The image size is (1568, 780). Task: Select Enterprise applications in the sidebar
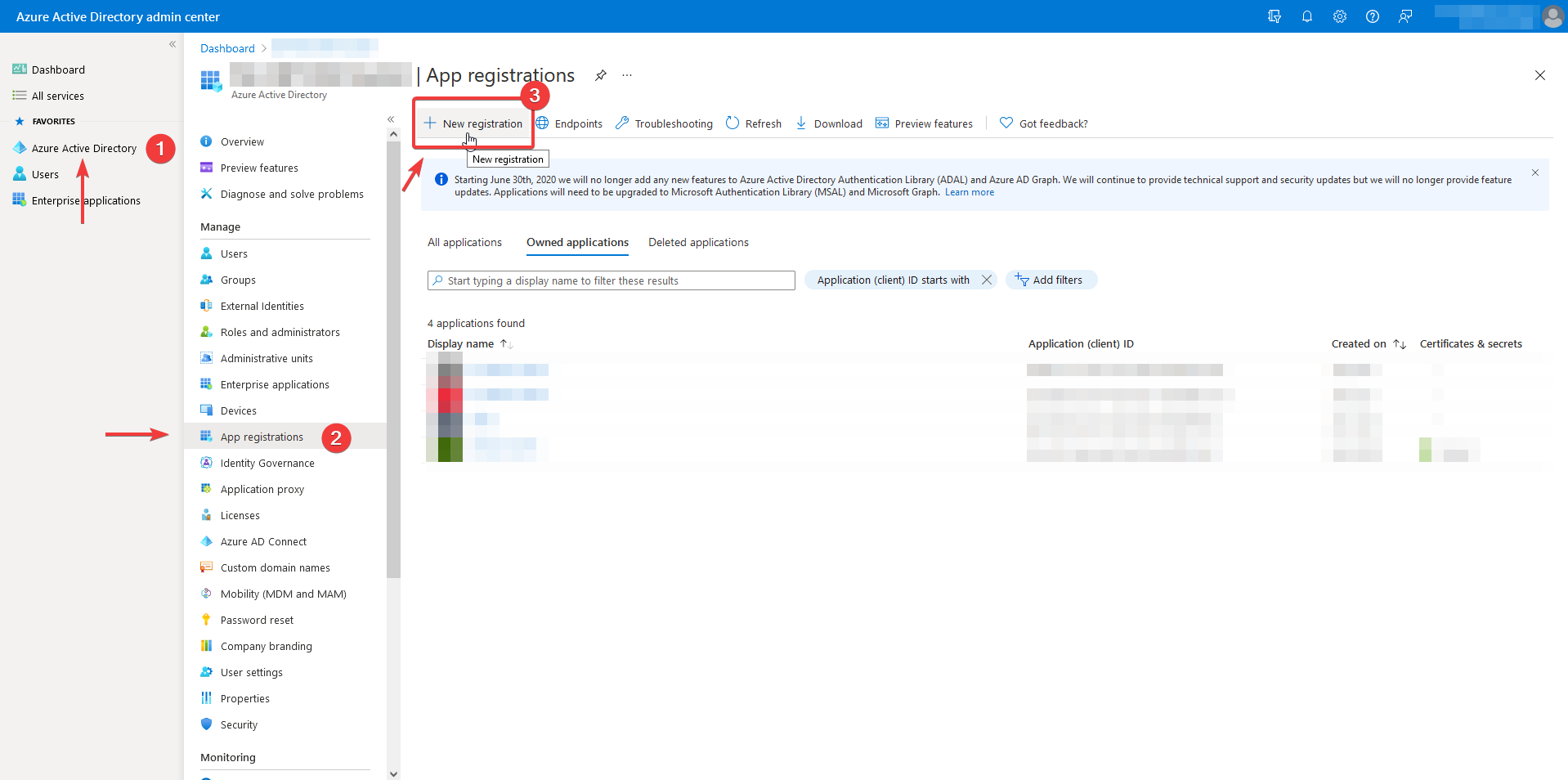click(x=86, y=200)
